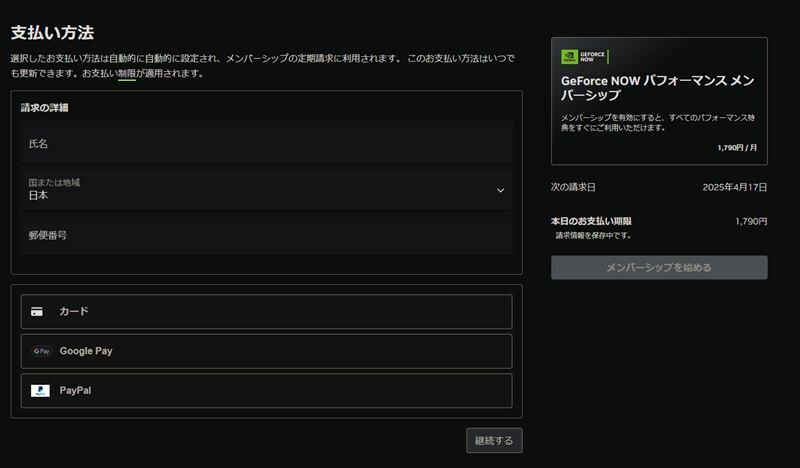800x468 pixels.
Task: Click the GeForce NOW logo
Action: [584, 57]
